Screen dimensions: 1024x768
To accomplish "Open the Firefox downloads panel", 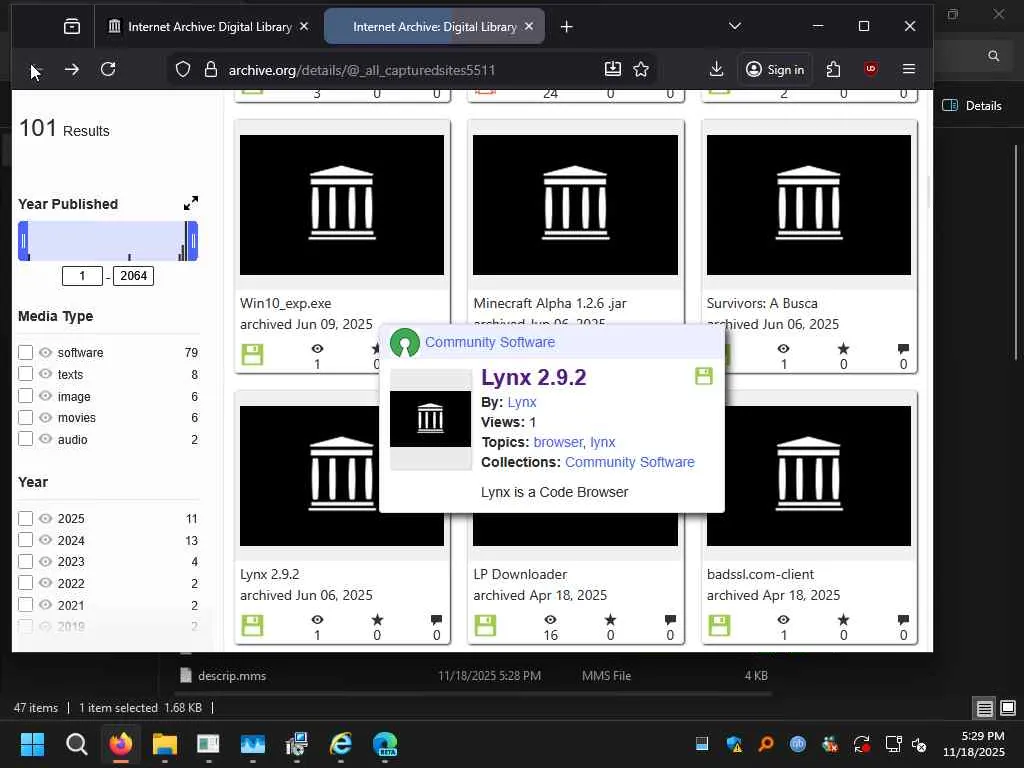I will (x=716, y=69).
